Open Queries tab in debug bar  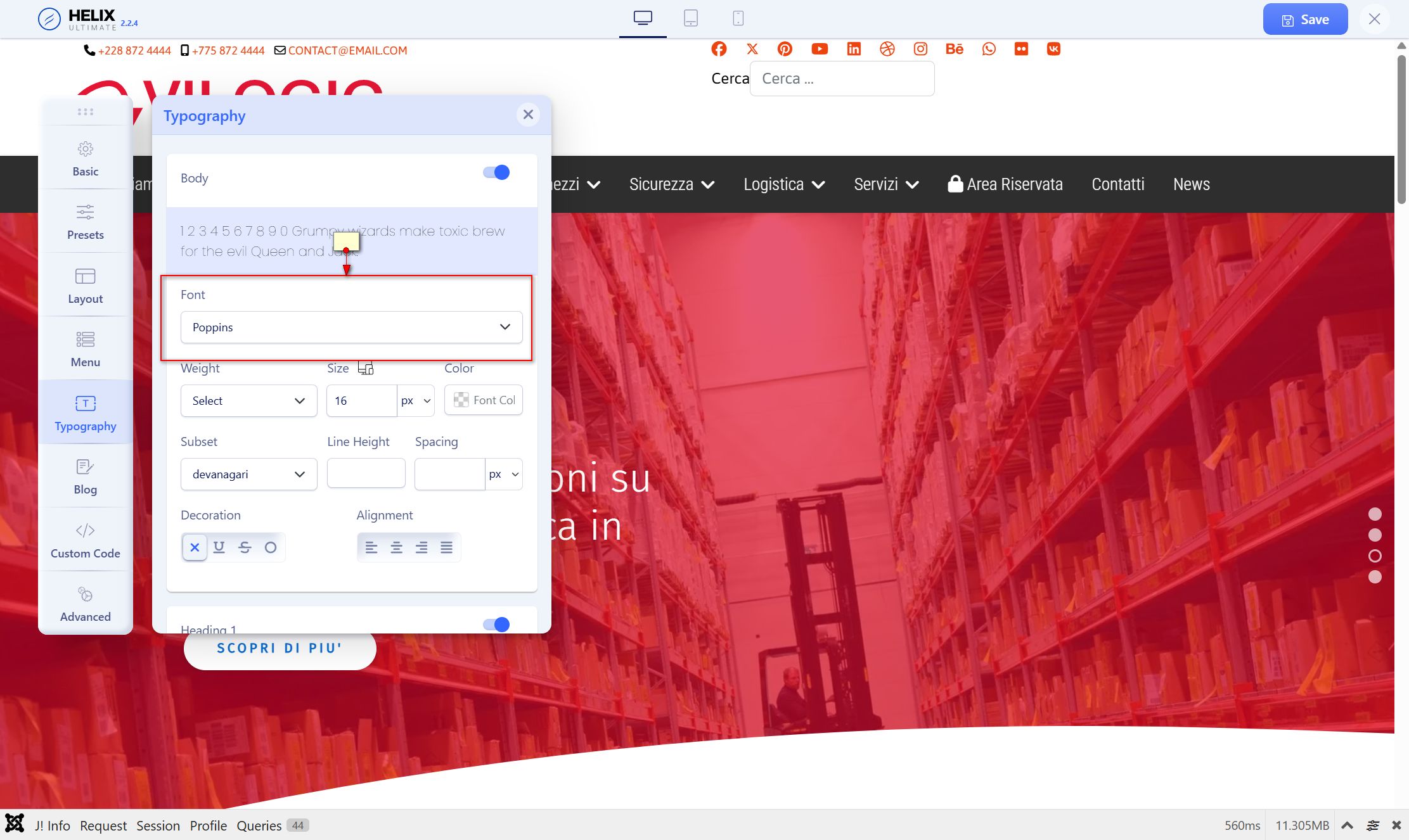point(259,825)
